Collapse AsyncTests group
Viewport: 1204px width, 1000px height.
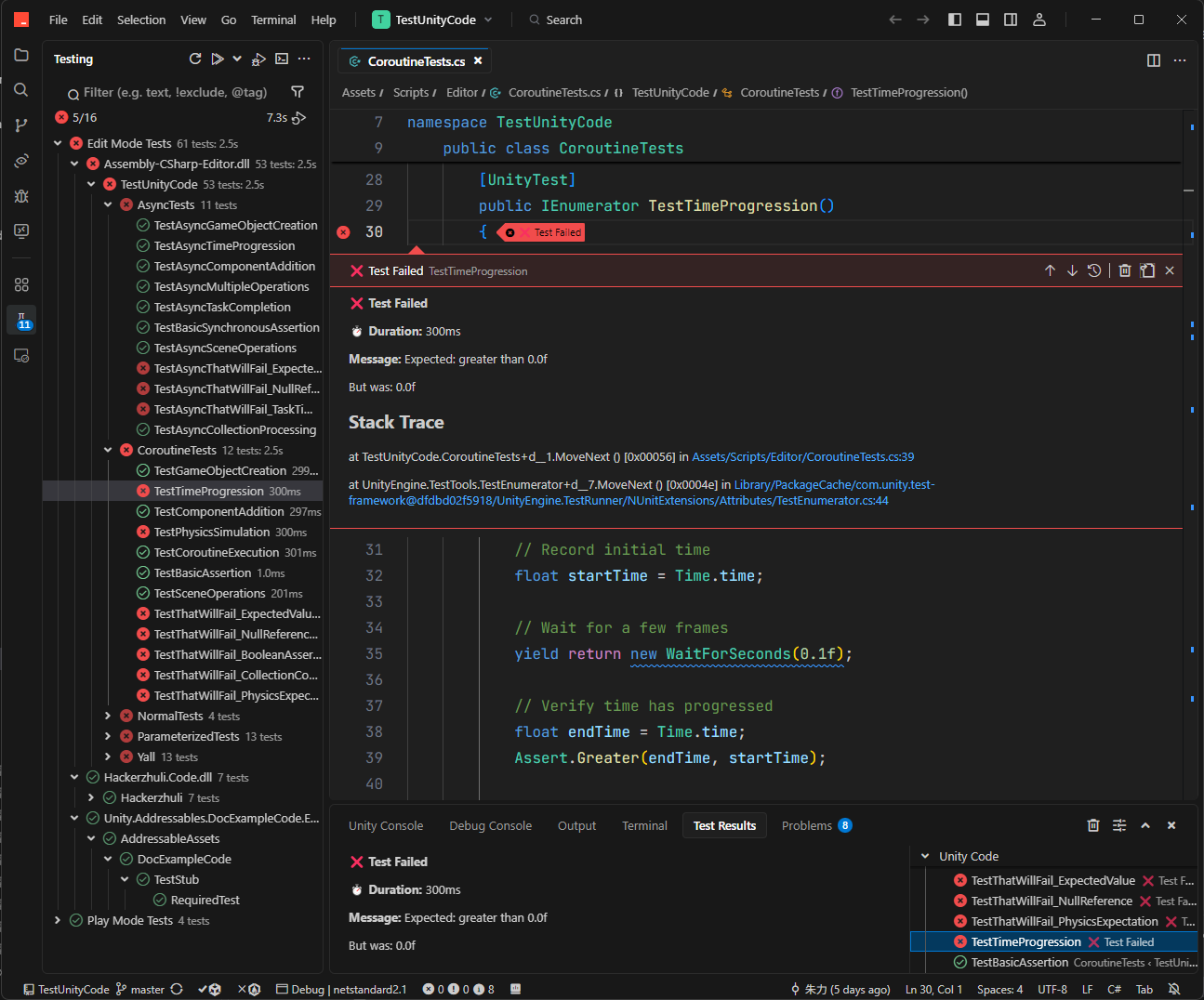(108, 204)
